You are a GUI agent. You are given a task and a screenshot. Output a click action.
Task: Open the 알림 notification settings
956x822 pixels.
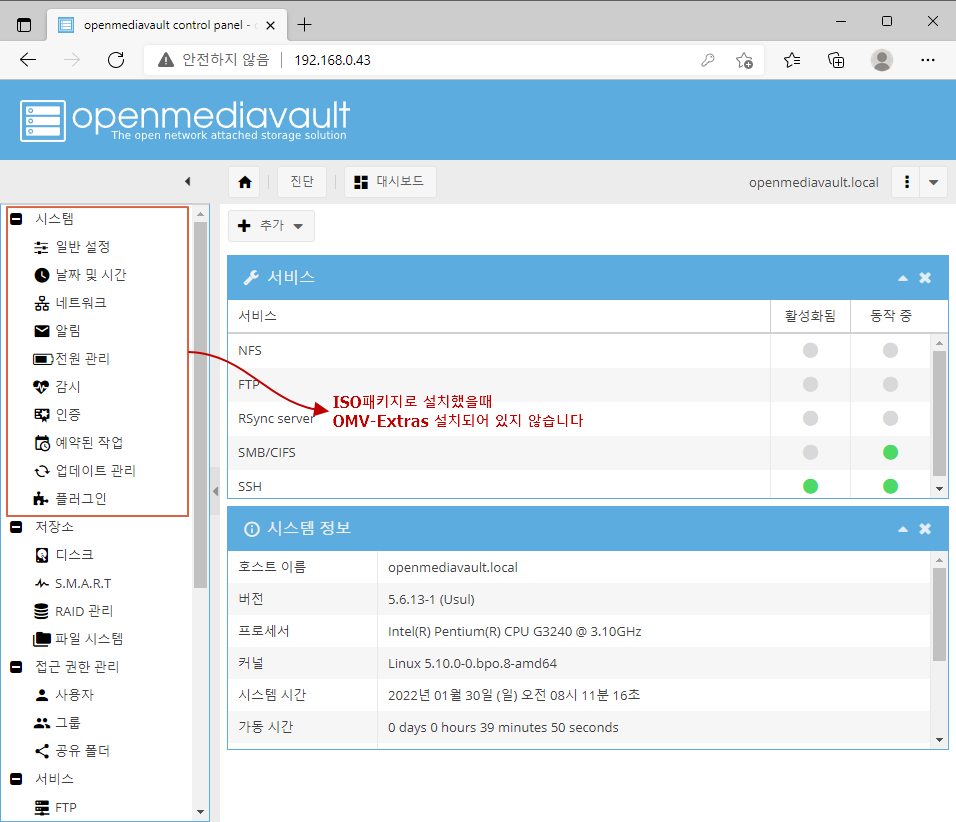pyautogui.click(x=57, y=331)
